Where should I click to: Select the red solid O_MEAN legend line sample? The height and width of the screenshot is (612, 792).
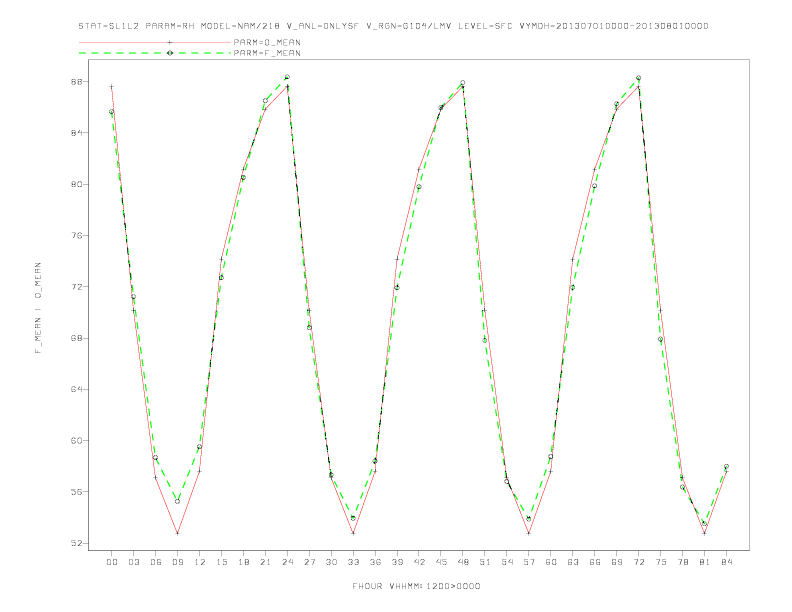tap(155, 42)
